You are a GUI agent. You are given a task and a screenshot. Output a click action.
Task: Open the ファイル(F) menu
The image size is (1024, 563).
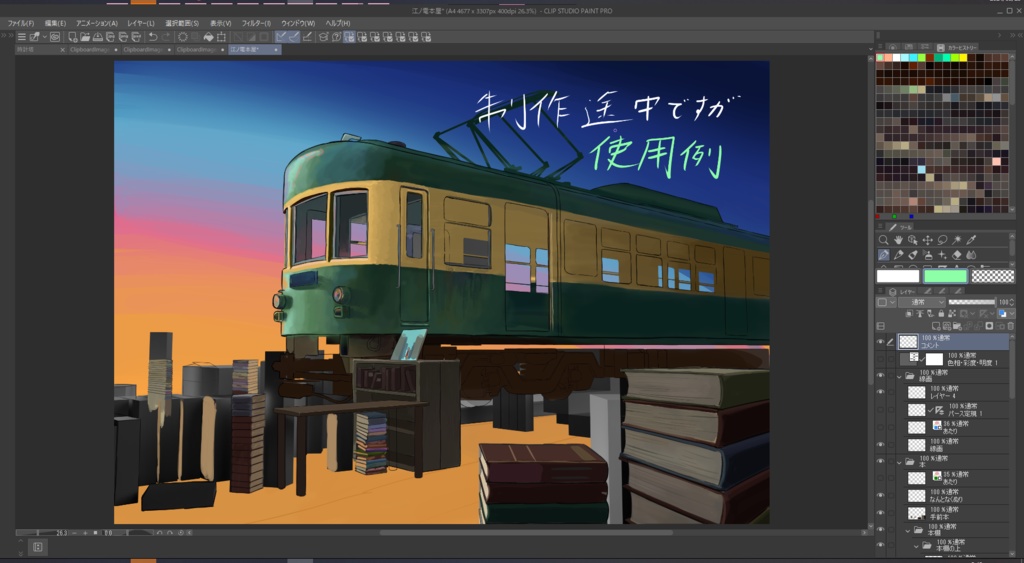[x=21, y=24]
